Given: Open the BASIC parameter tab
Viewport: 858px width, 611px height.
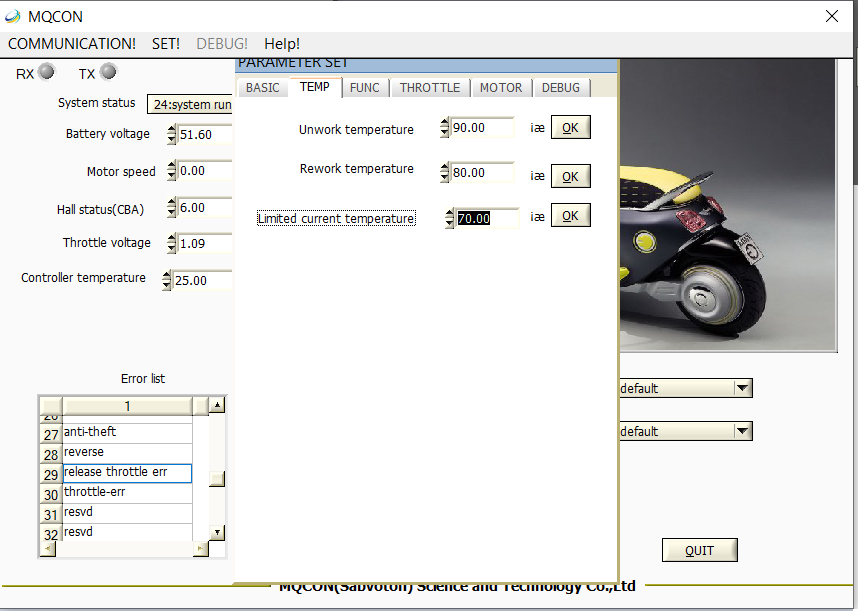Looking at the screenshot, I should tap(263, 88).
